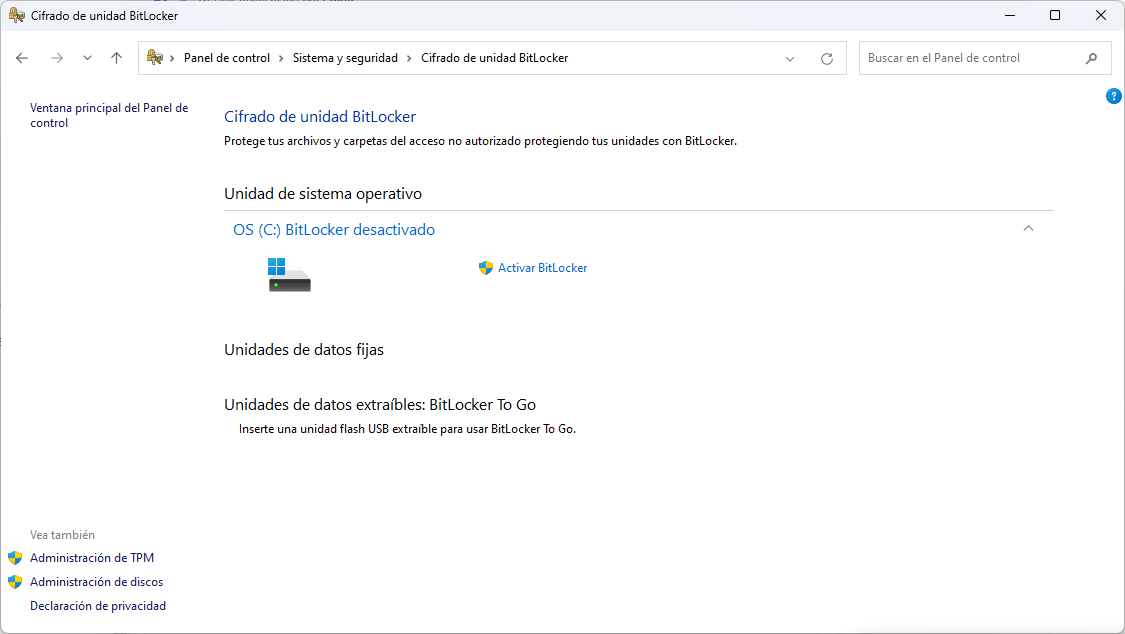Select Cifrado de unidad BitLocker in breadcrumb
This screenshot has height=634, width=1125.
click(x=494, y=57)
